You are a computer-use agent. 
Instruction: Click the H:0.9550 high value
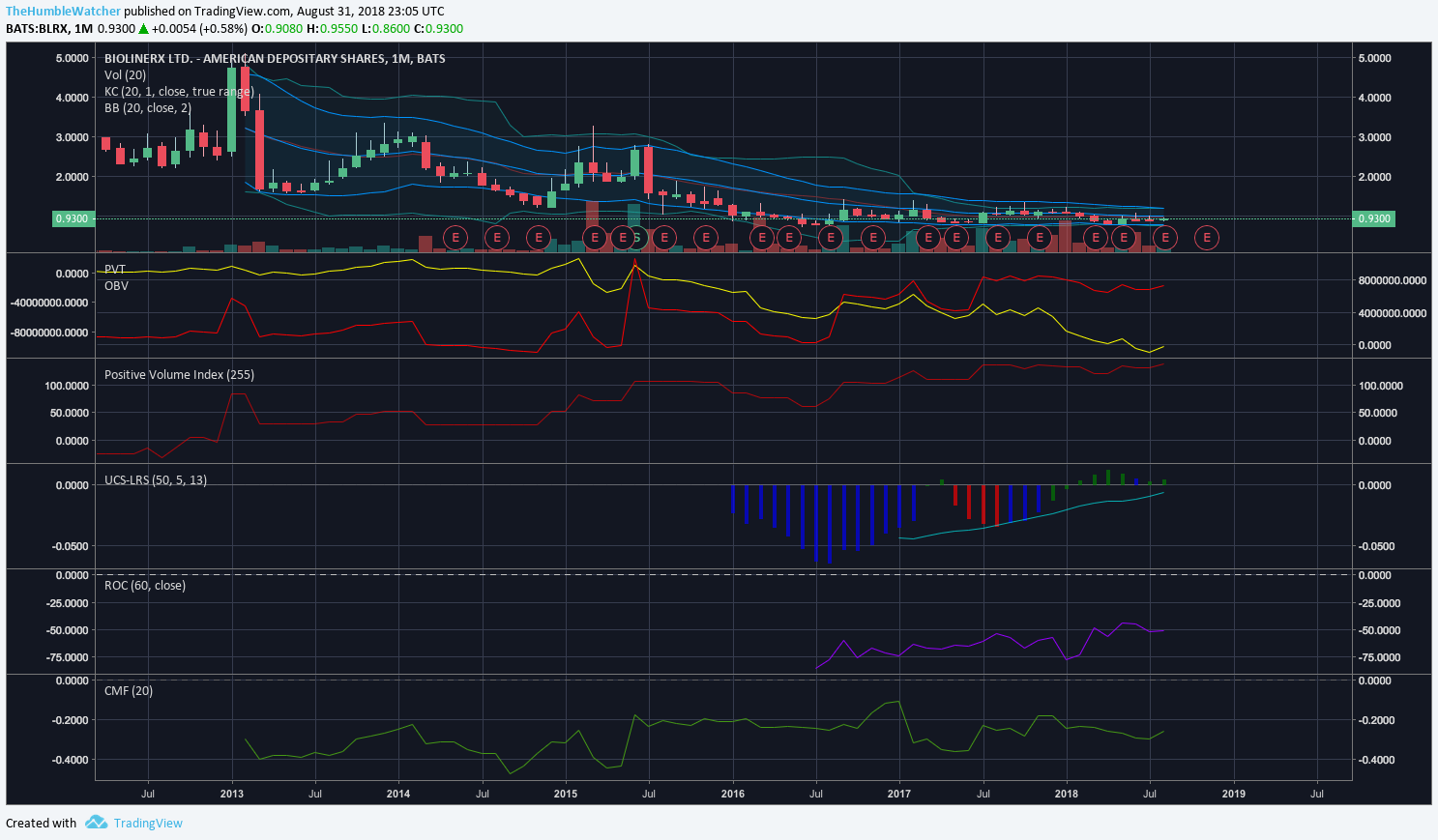332,29
